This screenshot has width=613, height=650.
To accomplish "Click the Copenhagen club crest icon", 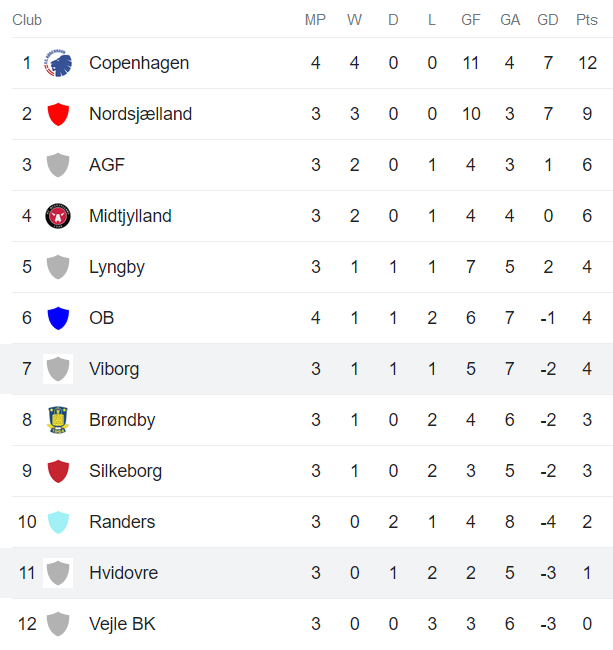I will click(x=58, y=63).
